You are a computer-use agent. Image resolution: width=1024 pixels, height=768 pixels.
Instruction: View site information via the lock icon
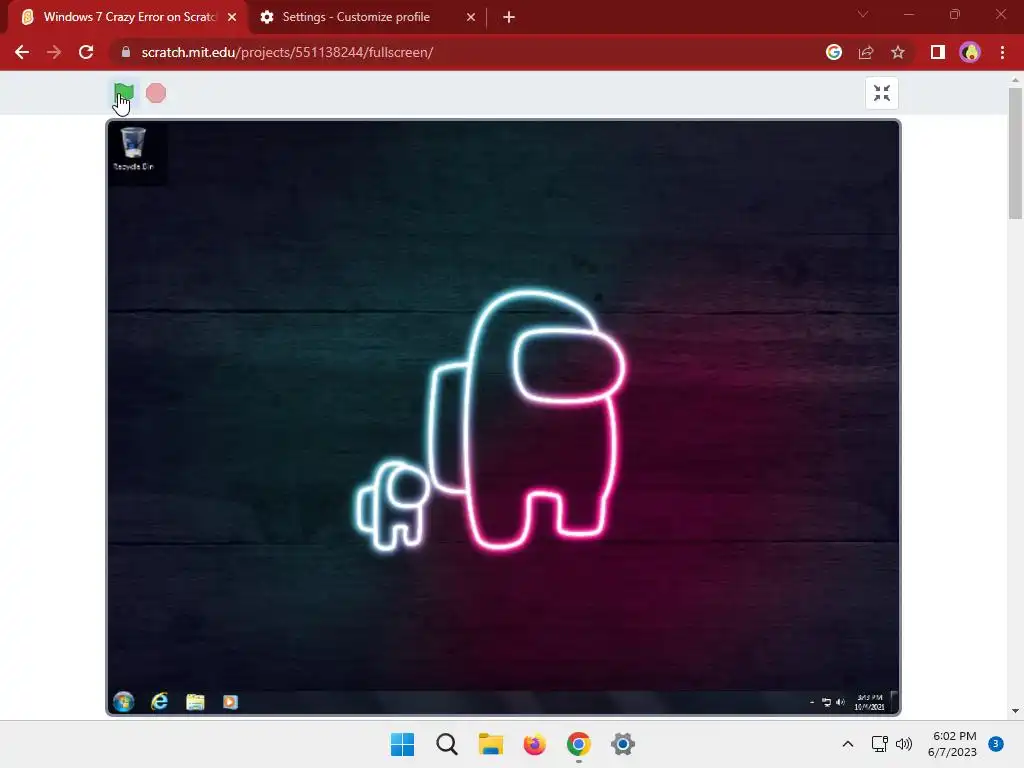click(126, 52)
